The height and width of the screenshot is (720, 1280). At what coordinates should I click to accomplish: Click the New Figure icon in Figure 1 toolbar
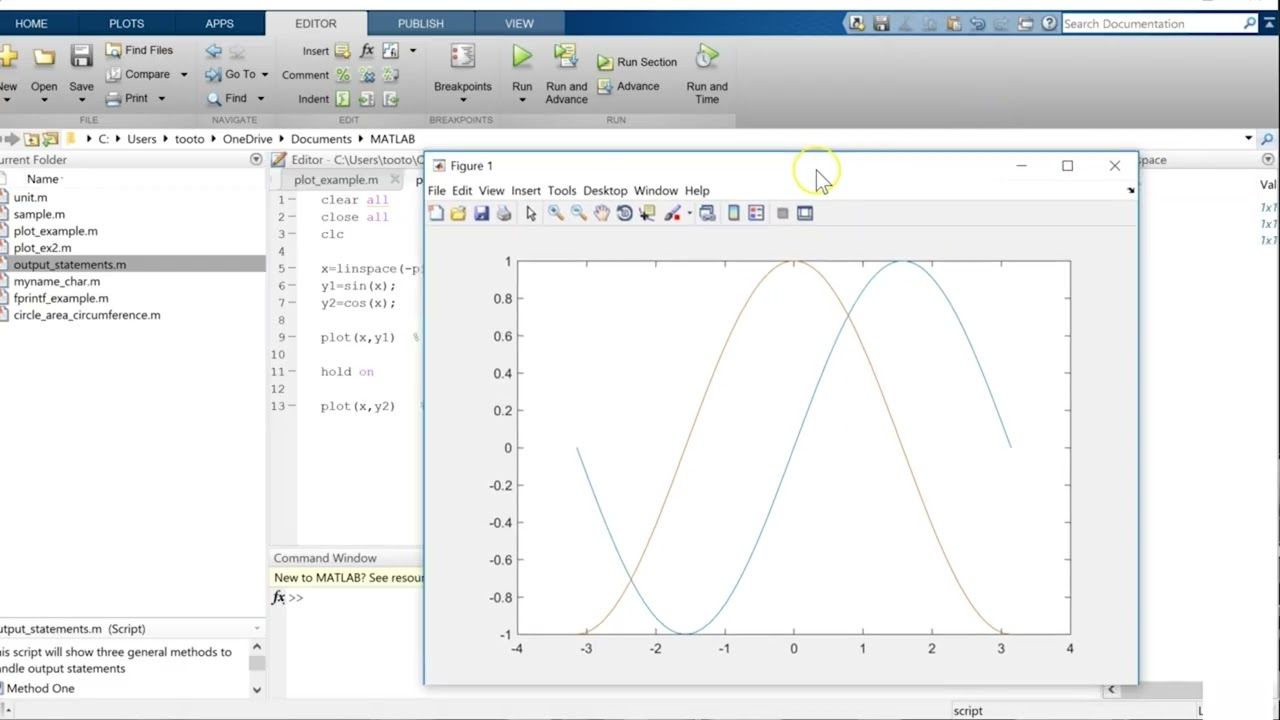tap(436, 213)
